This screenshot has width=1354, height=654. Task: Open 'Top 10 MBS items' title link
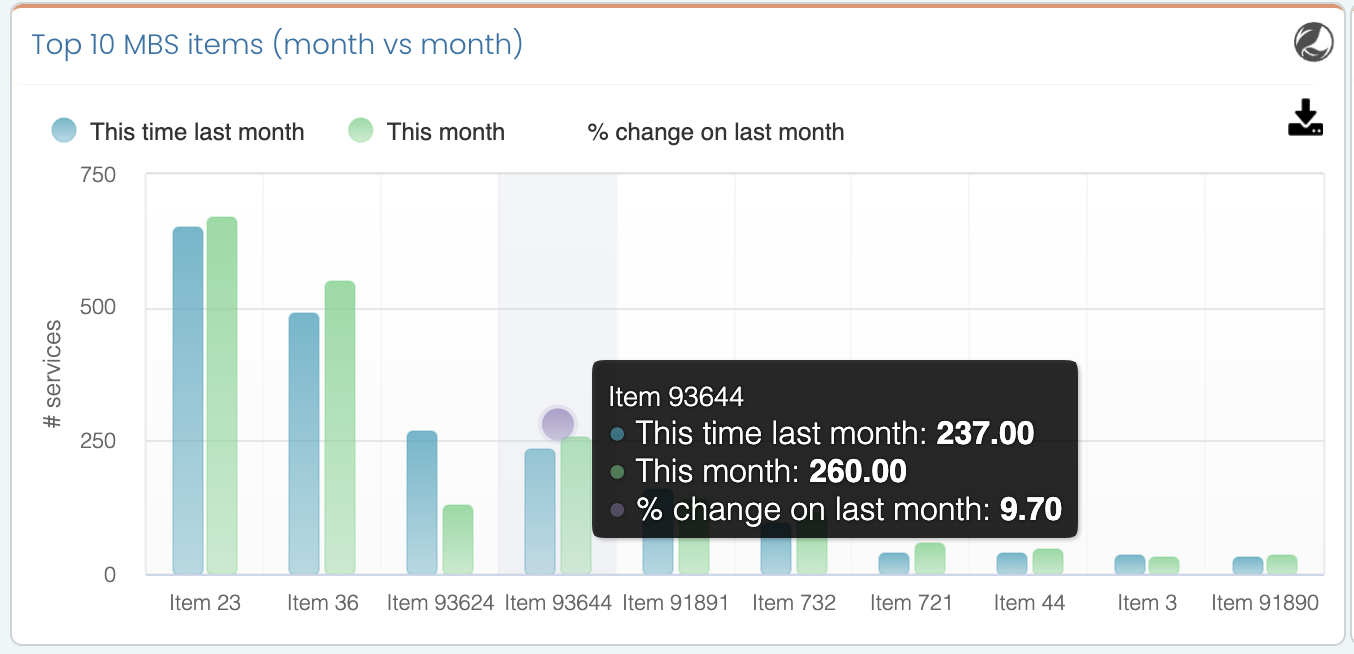pos(277,45)
